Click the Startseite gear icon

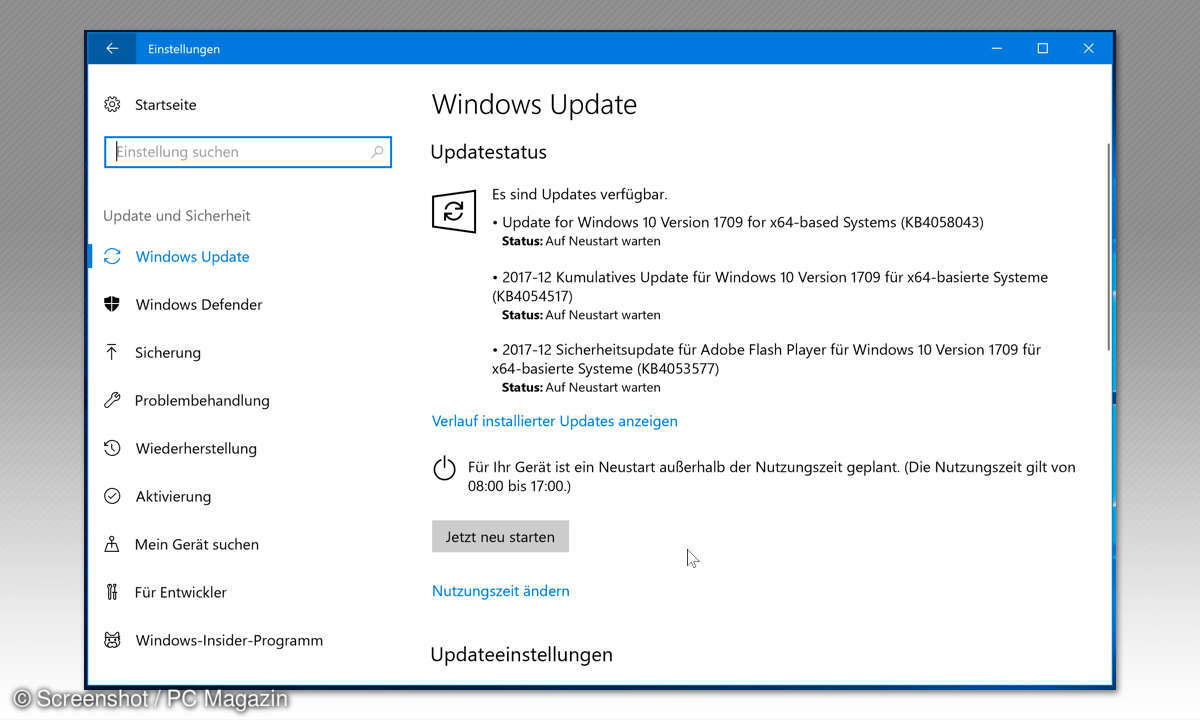pyautogui.click(x=112, y=105)
